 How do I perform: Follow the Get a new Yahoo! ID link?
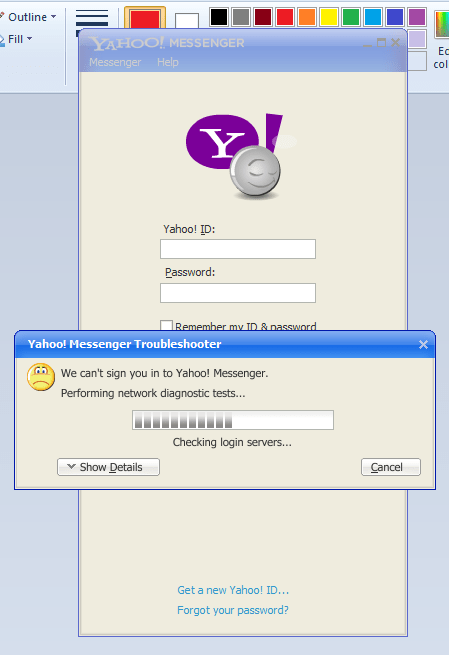233,590
